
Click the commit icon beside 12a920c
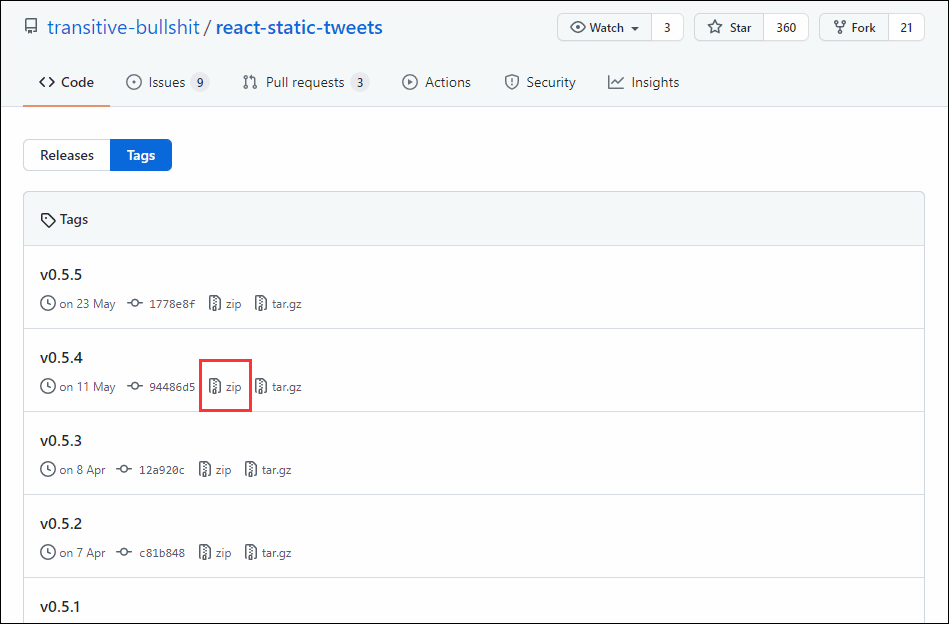point(125,469)
